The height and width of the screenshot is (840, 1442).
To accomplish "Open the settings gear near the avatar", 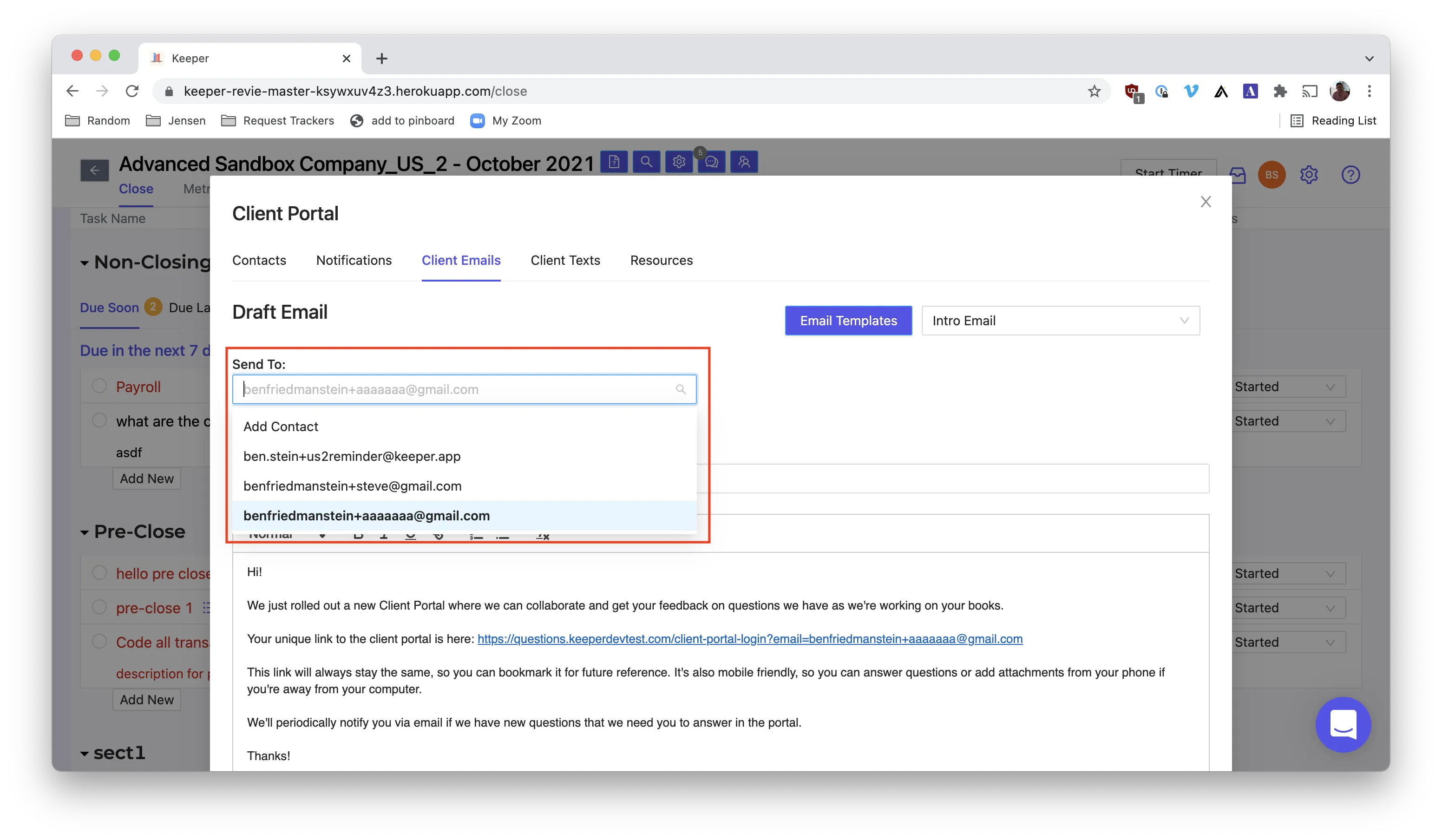I will coord(1309,175).
